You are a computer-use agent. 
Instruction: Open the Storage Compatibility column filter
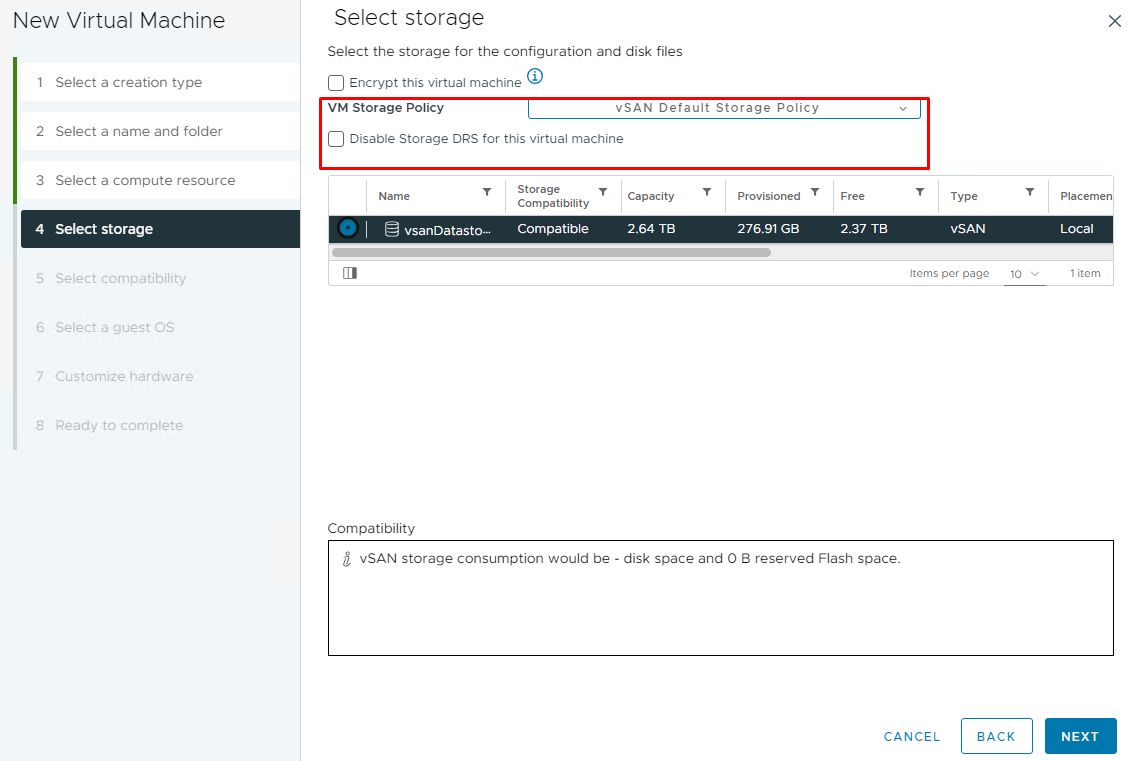coord(602,190)
